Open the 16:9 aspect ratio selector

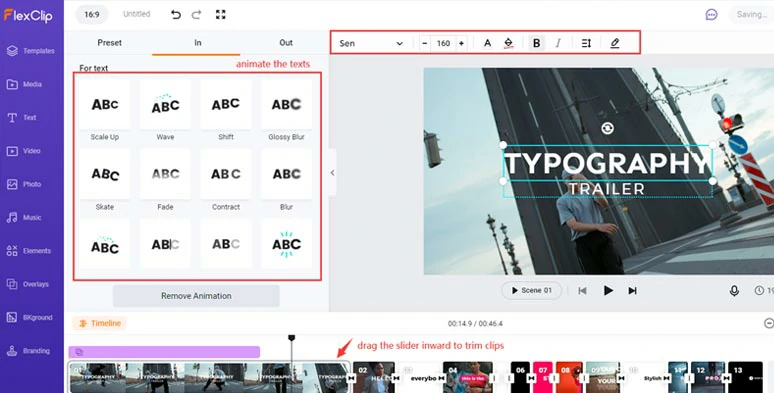tap(92, 14)
